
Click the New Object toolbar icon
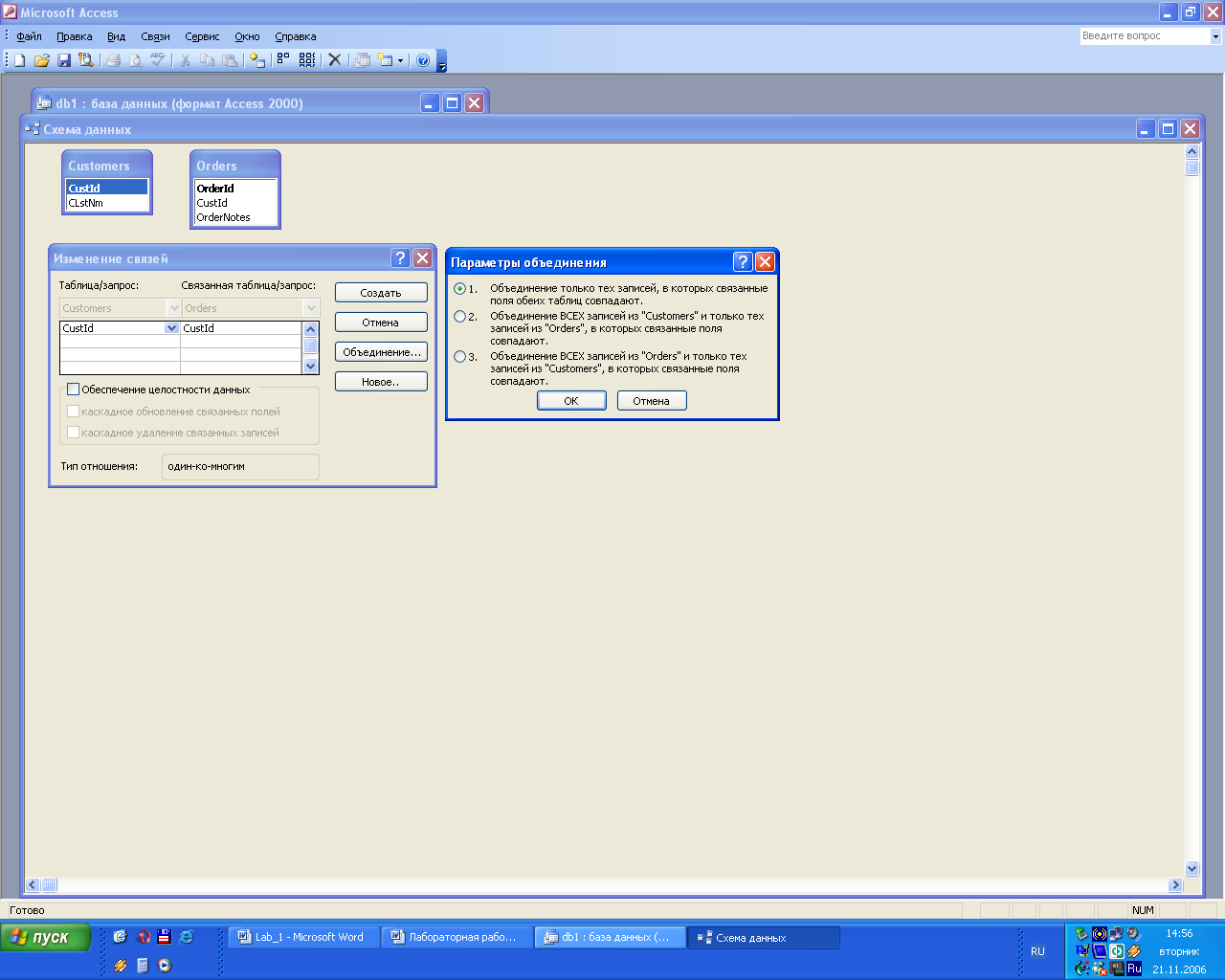click(x=385, y=59)
